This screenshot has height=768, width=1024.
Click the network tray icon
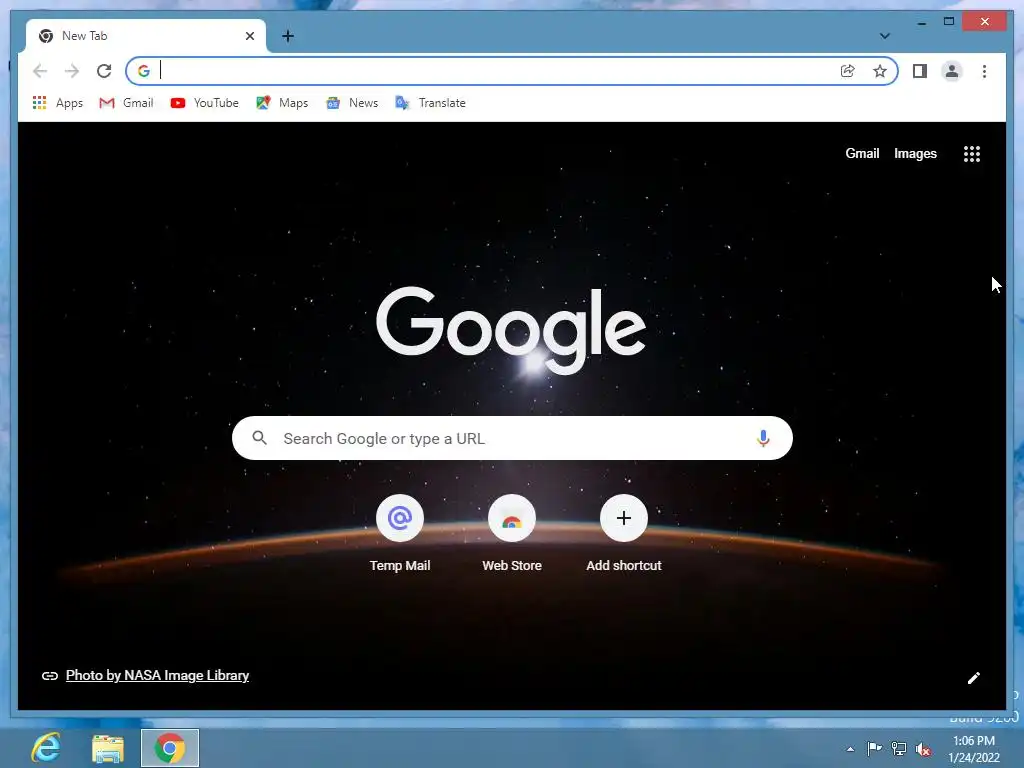click(x=899, y=748)
